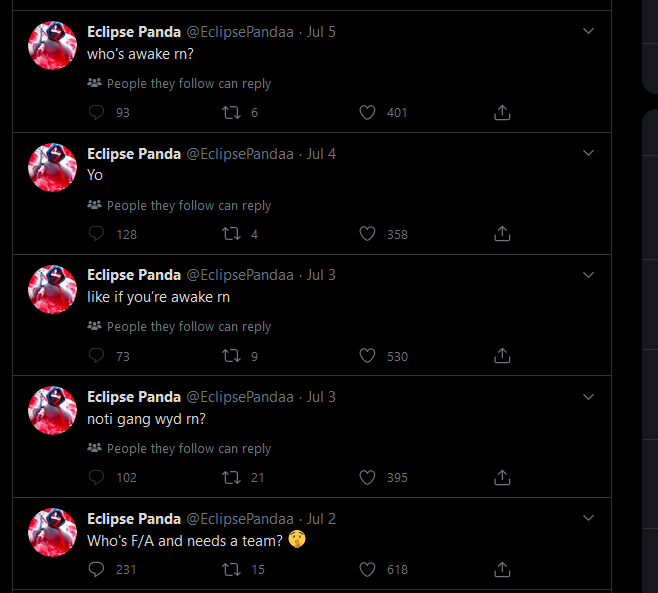Reply to the "Who's F/A" tweet
The width and height of the screenshot is (658, 593).
(x=96, y=569)
